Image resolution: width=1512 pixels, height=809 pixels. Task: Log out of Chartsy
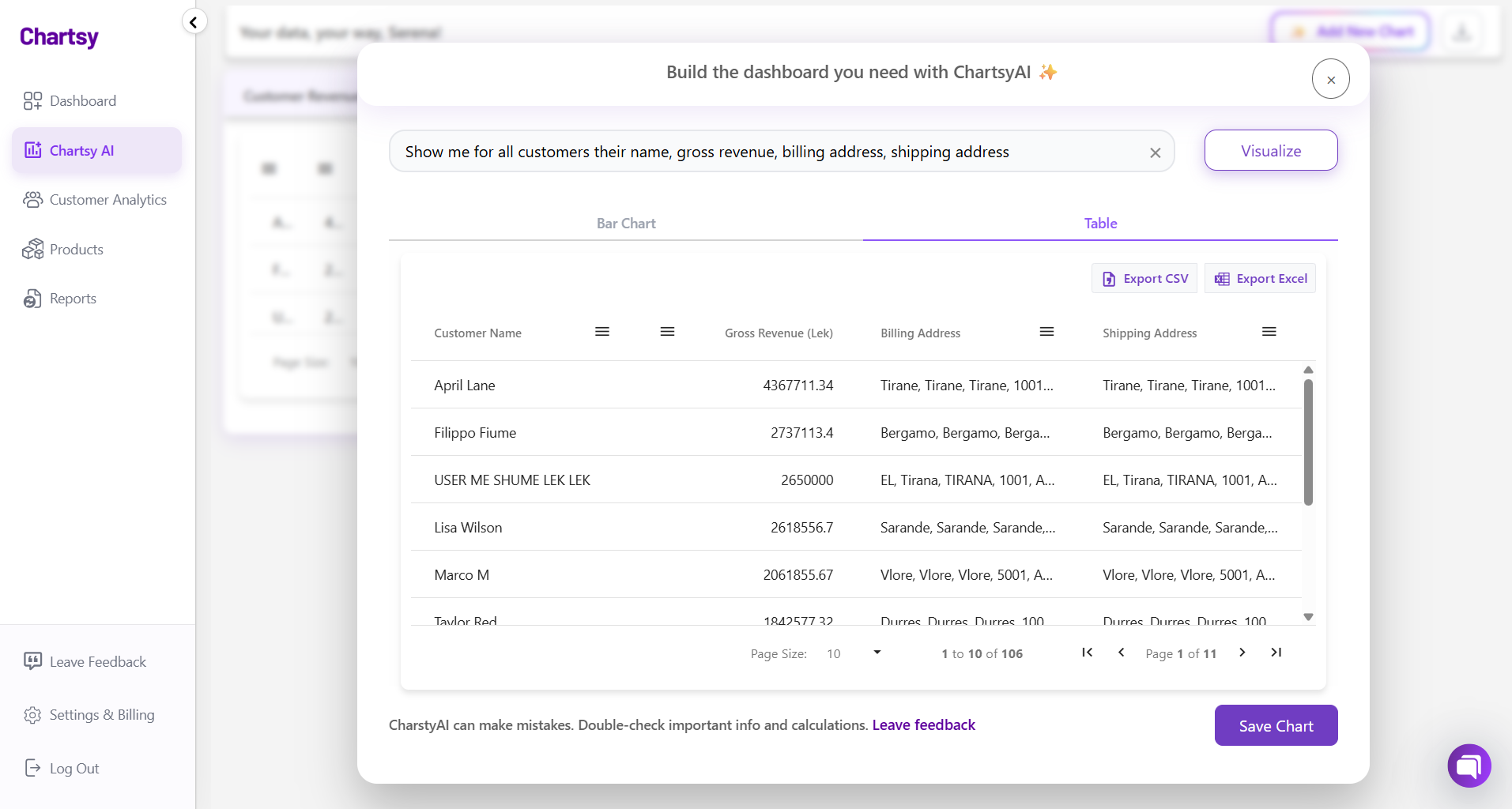coord(74,767)
